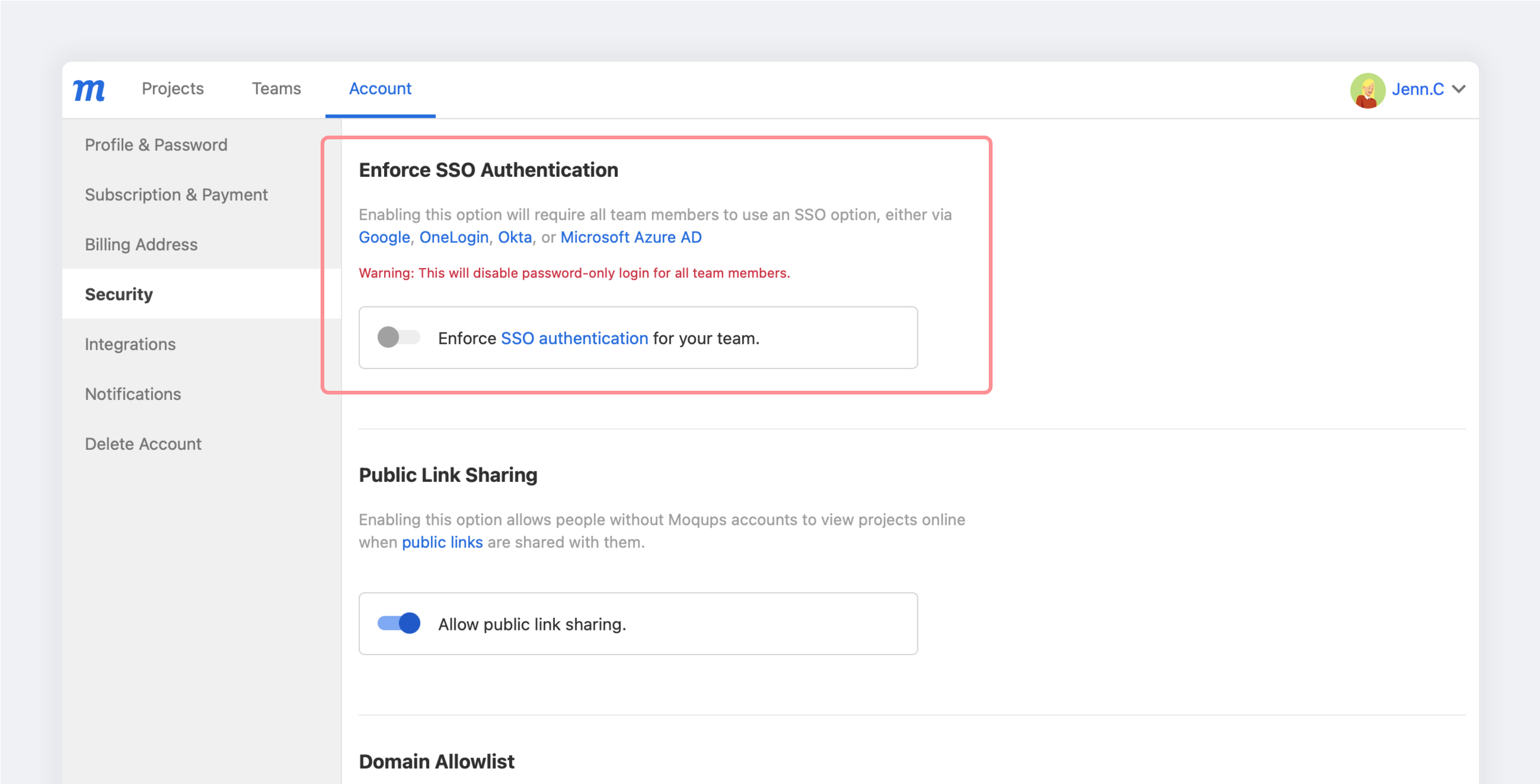Switch to the Projects tab
The image size is (1540, 784).
point(173,89)
